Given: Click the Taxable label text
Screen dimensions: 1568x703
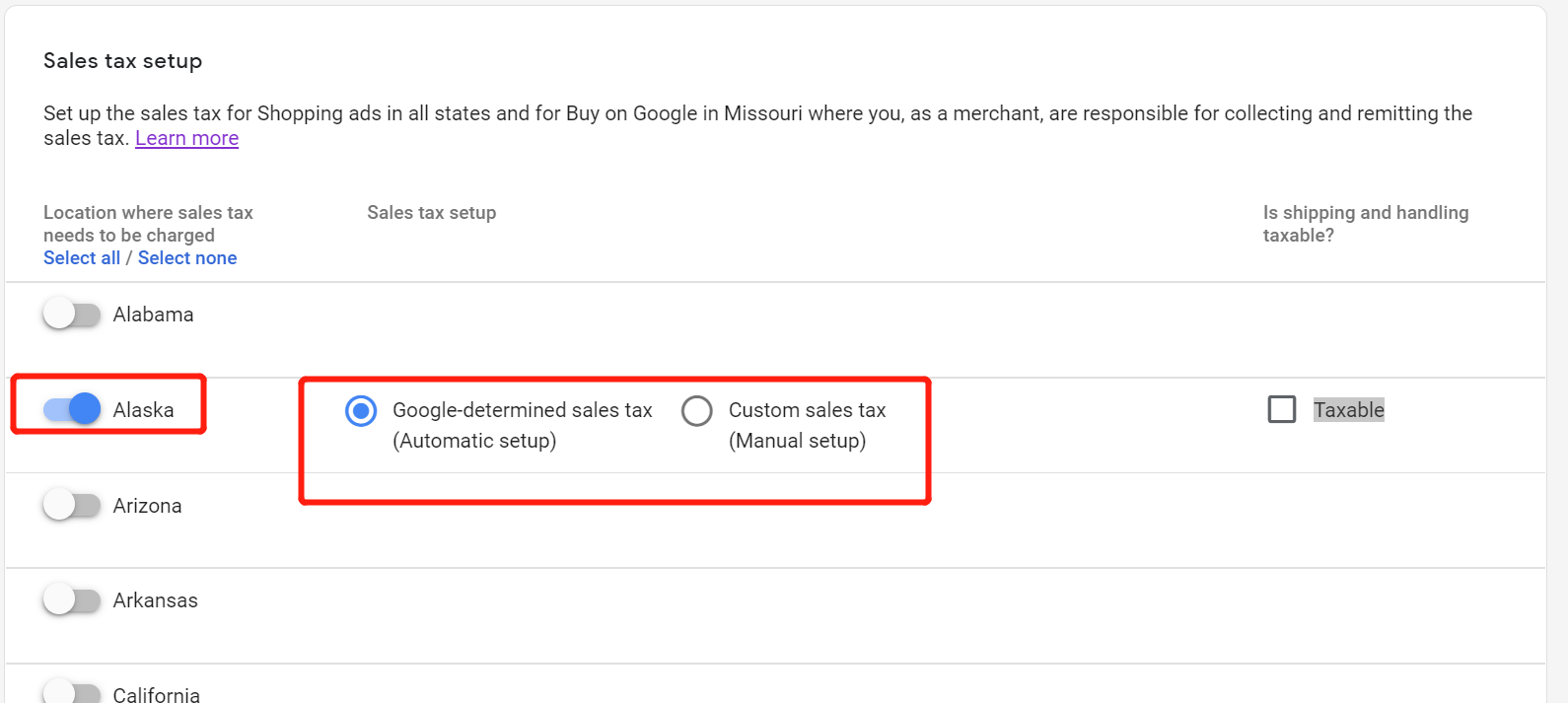Looking at the screenshot, I should (1348, 410).
